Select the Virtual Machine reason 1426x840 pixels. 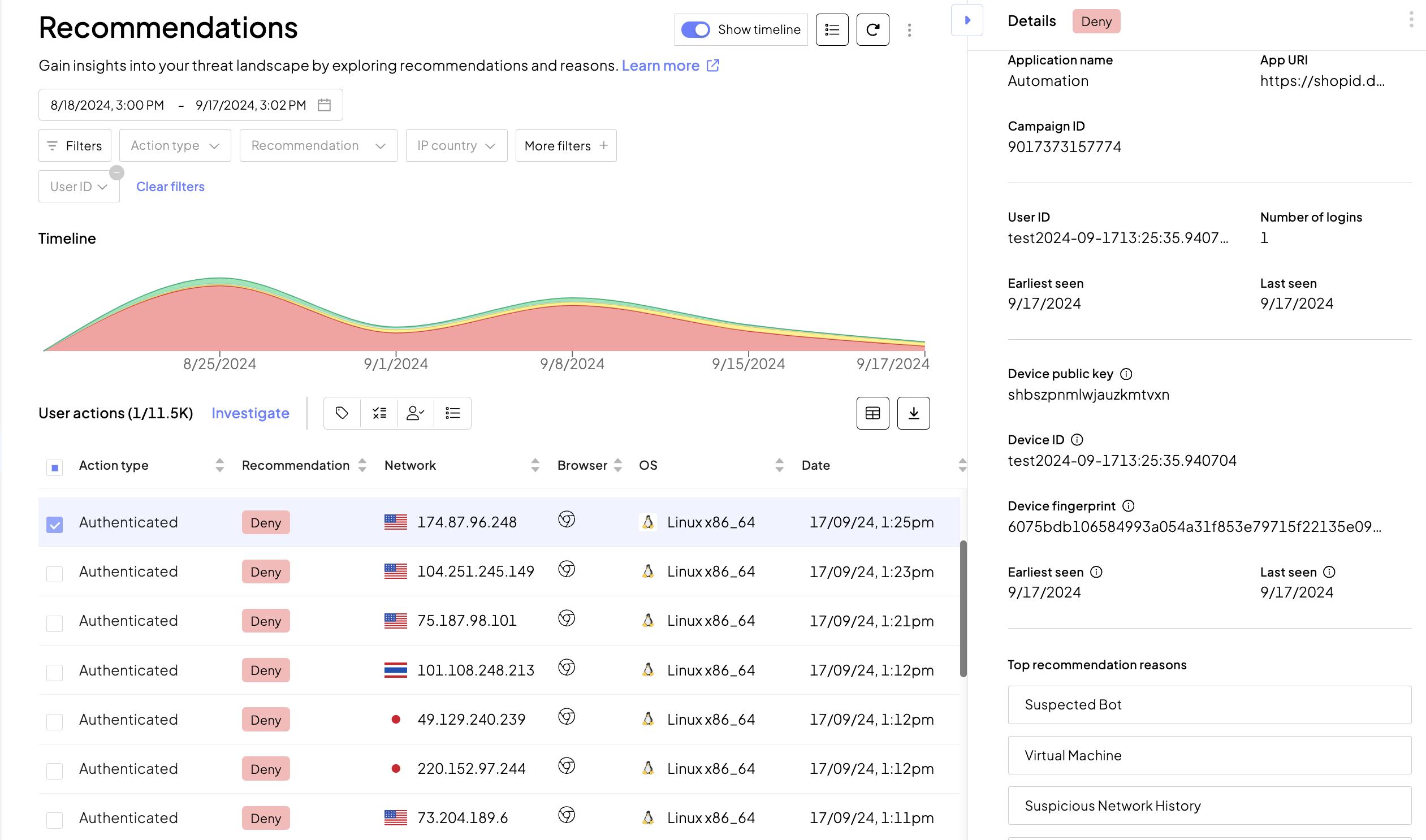[1209, 756]
